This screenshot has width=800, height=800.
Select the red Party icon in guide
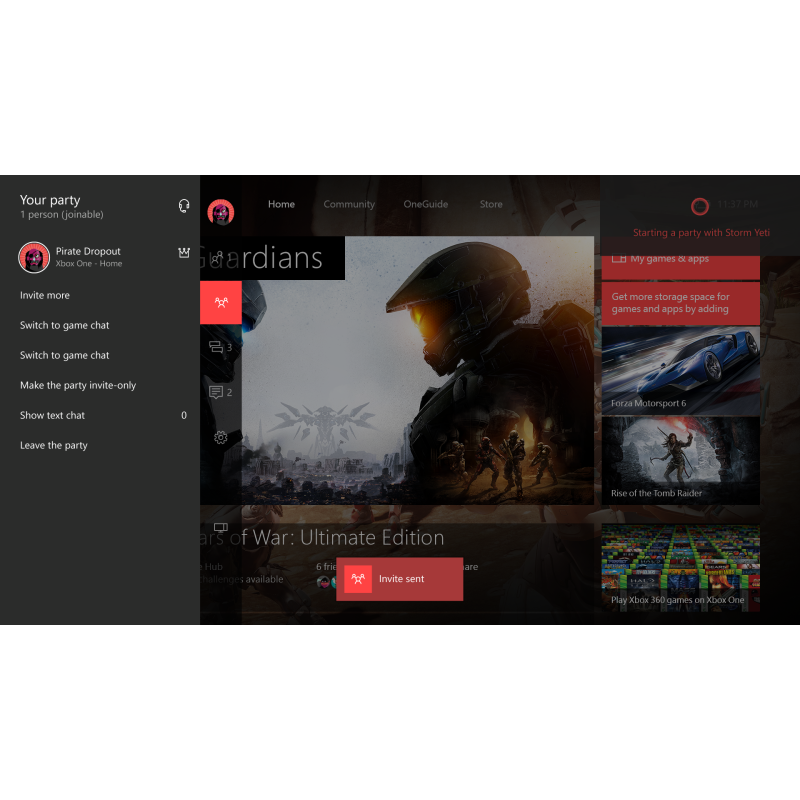coord(221,302)
